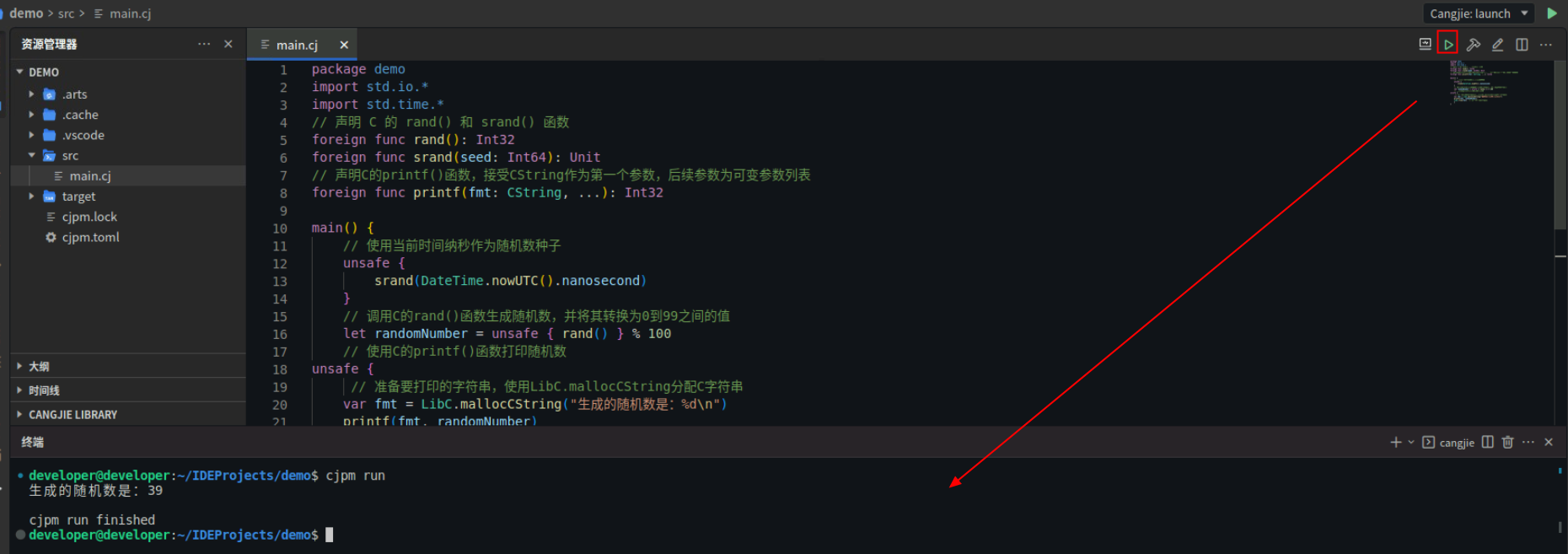Screen dimensions: 1568x554
Task: Split the terminal pane
Action: (1488, 442)
